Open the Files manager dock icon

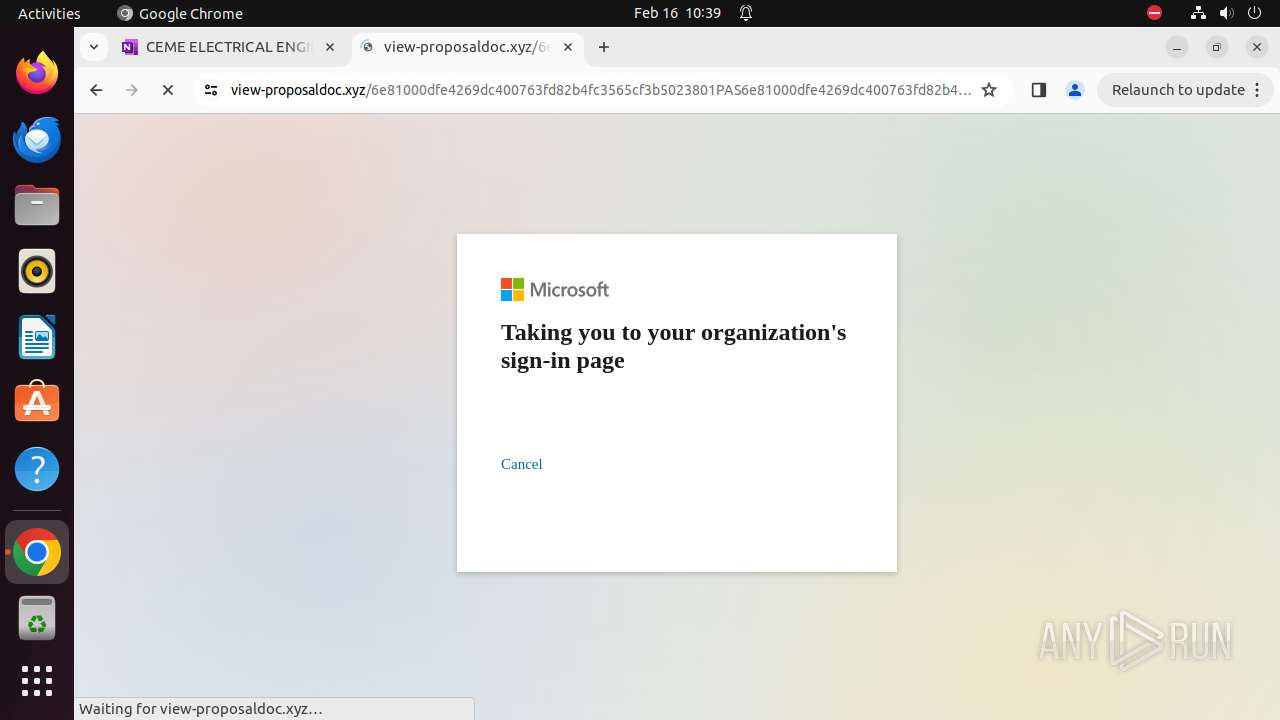[x=37, y=205]
